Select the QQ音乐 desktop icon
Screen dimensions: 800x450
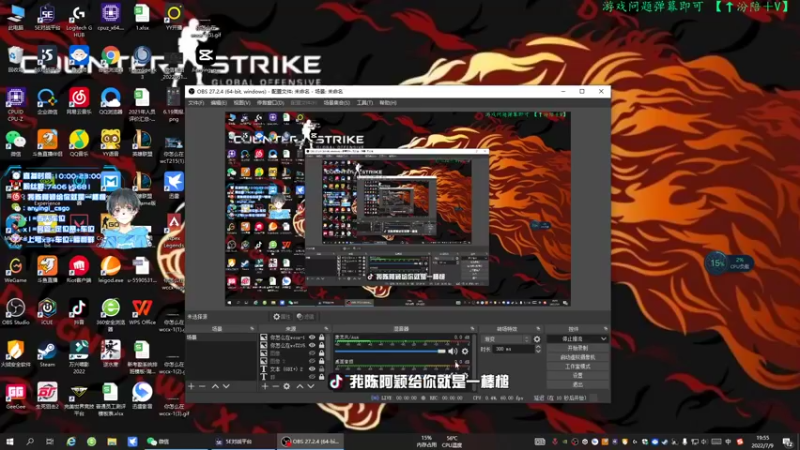[x=79, y=143]
